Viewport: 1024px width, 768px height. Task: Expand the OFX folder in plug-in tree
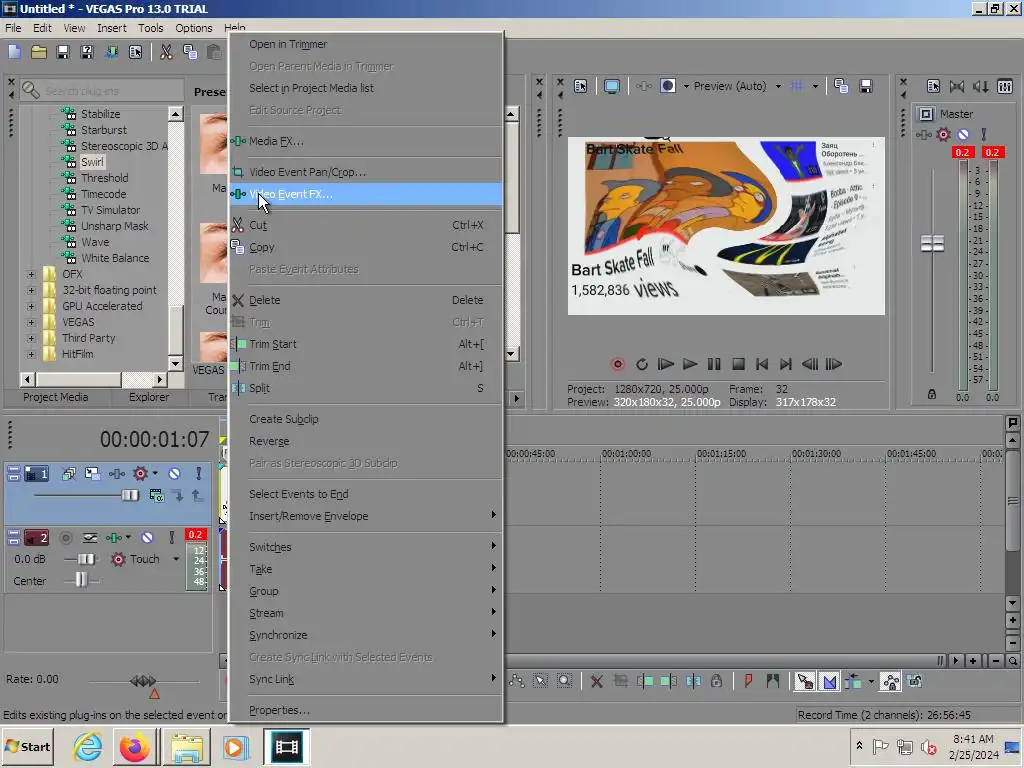[x=31, y=274]
